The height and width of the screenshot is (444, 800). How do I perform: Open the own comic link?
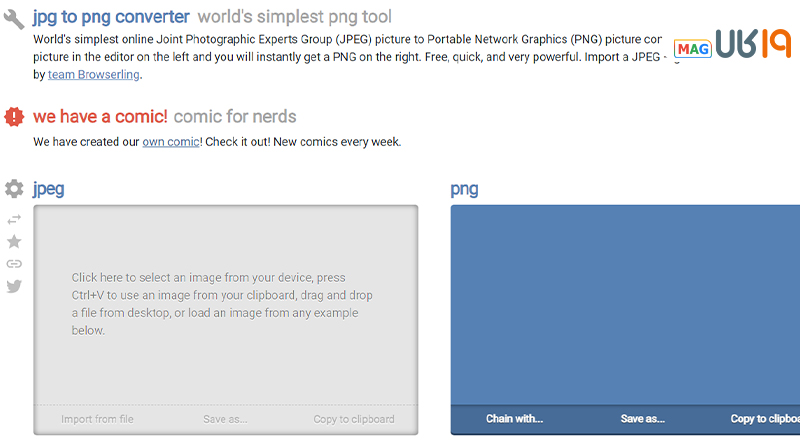(171, 142)
